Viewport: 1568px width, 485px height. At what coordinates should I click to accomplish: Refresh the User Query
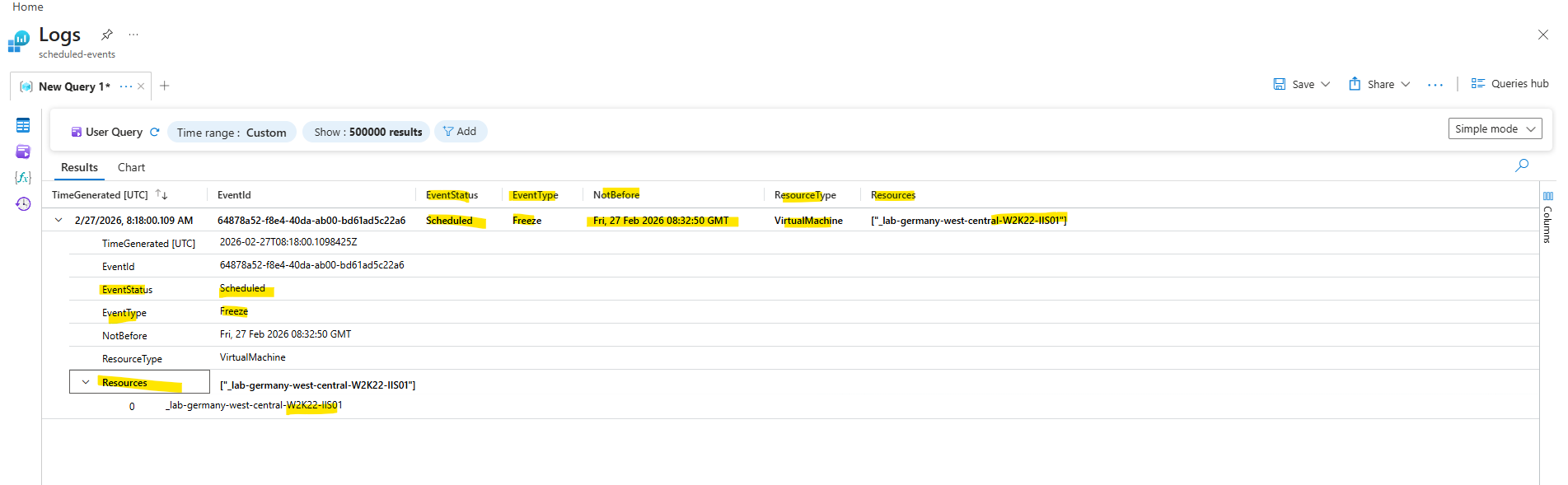pos(154,132)
